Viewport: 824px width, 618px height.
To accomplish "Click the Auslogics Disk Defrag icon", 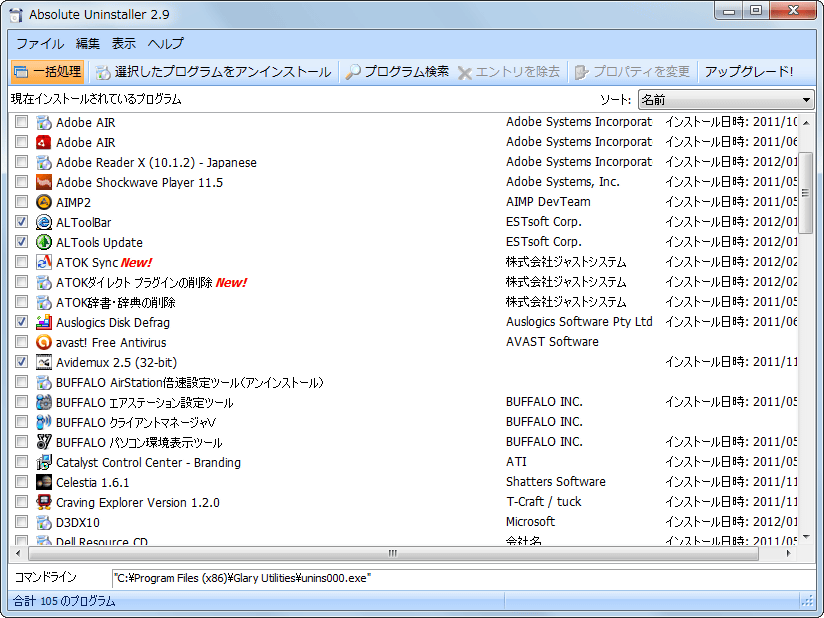I will (x=44, y=322).
